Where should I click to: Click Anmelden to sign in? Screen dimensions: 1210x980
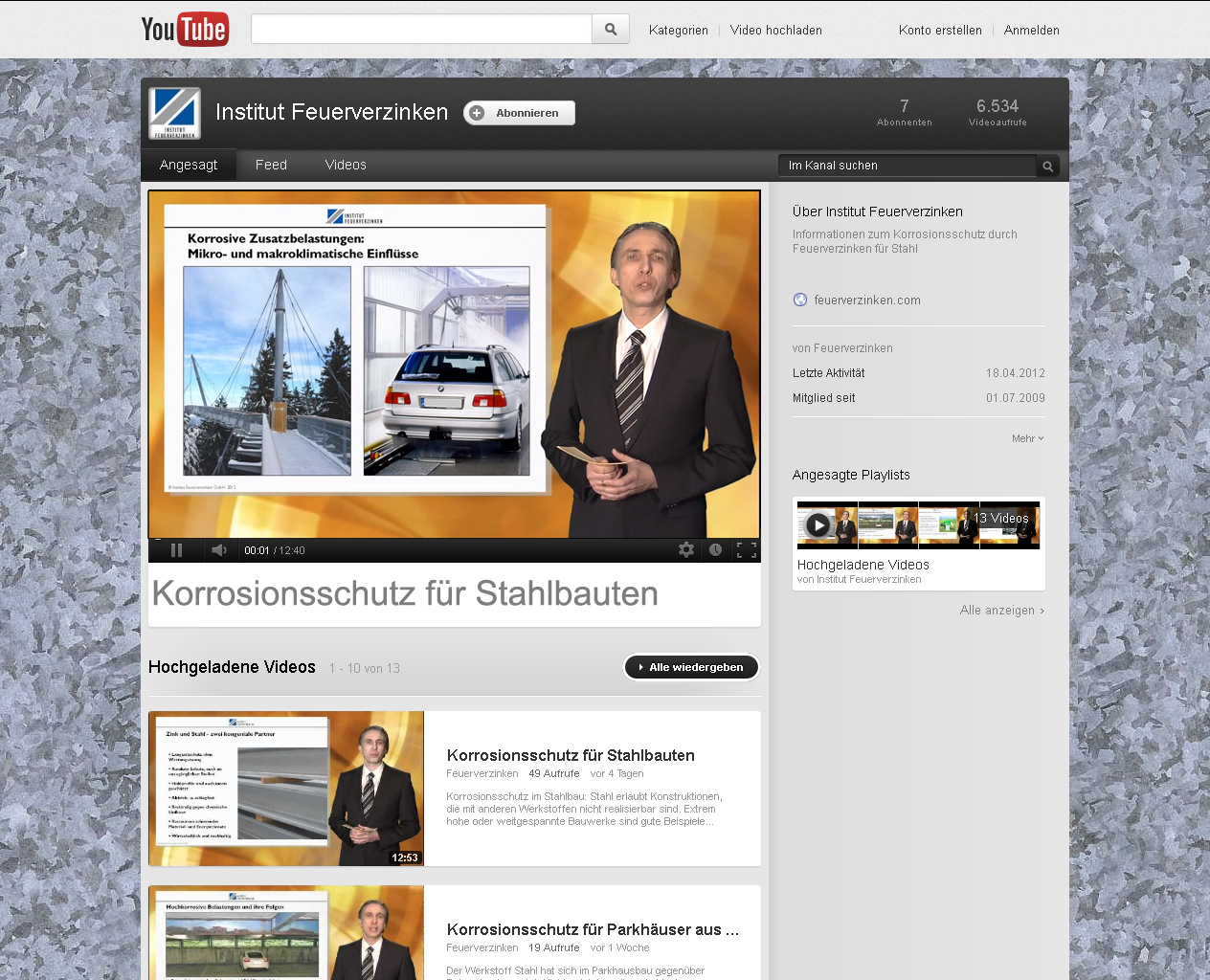click(x=1032, y=30)
